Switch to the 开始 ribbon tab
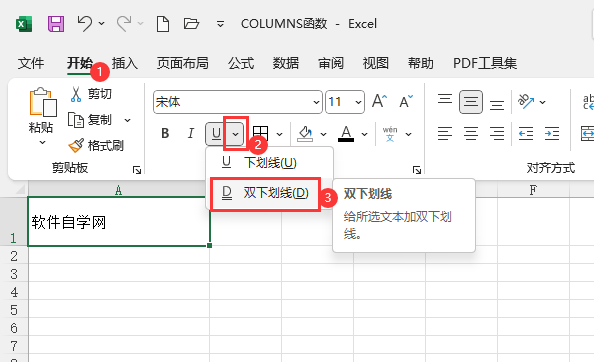 80,63
